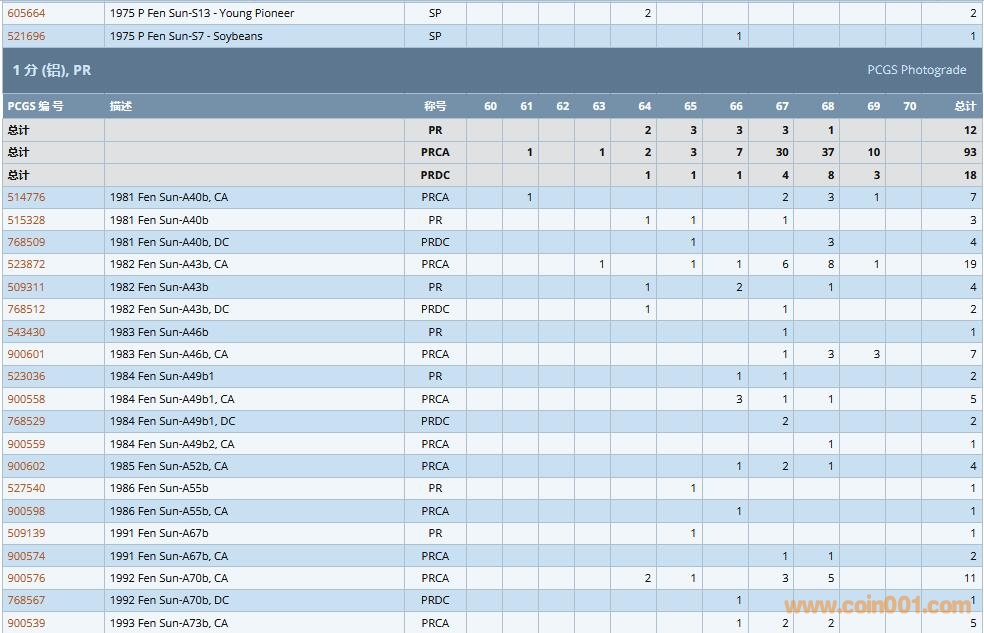The height and width of the screenshot is (633, 984).
Task: Click PCGS number 523872
Action: tap(26, 264)
